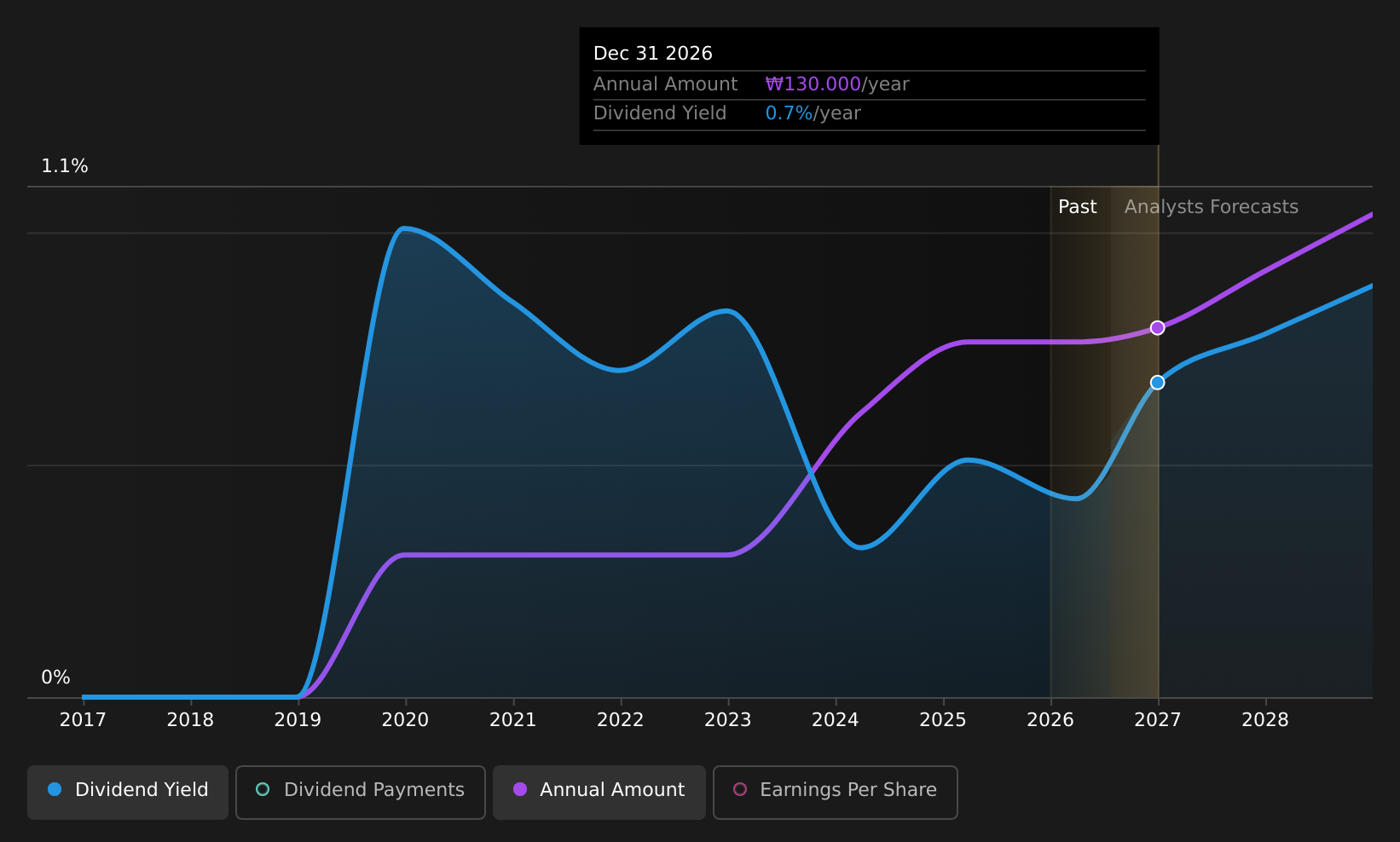
Task: Click the 2028 x-axis year label
Action: [x=1265, y=720]
